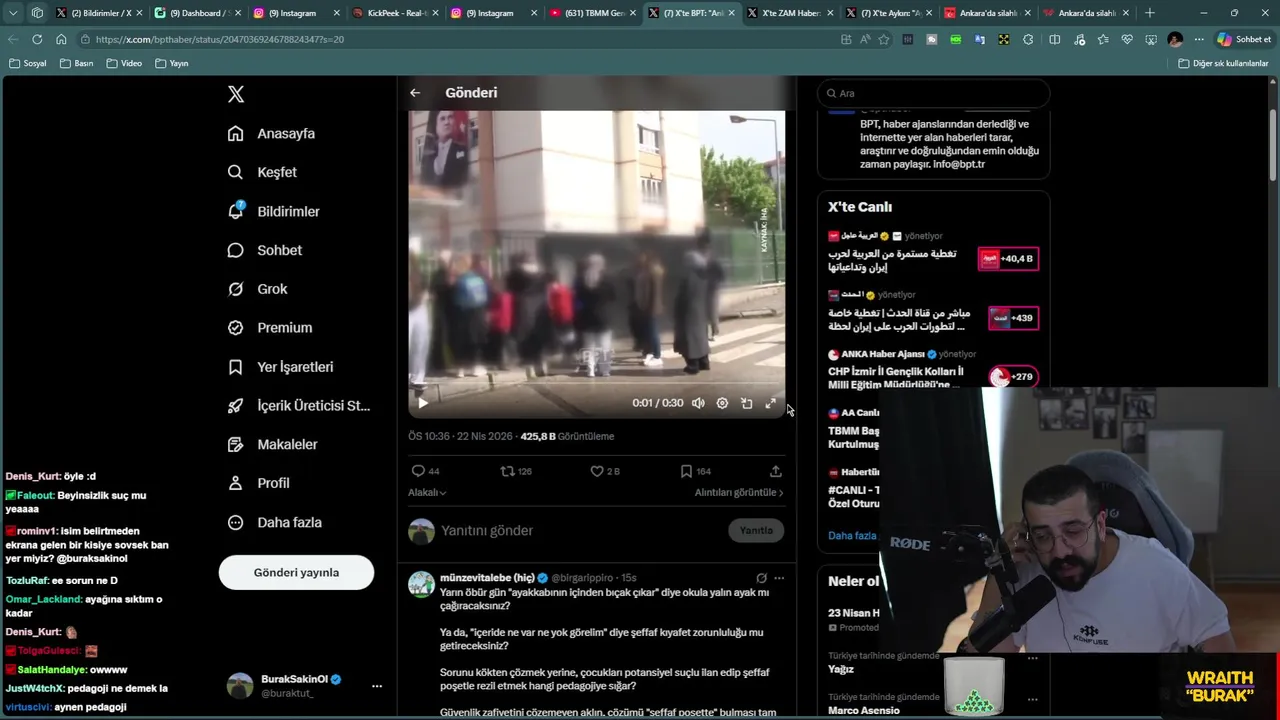Open Sosyal bookmarks folder
The height and width of the screenshot is (720, 1280).
click(28, 63)
